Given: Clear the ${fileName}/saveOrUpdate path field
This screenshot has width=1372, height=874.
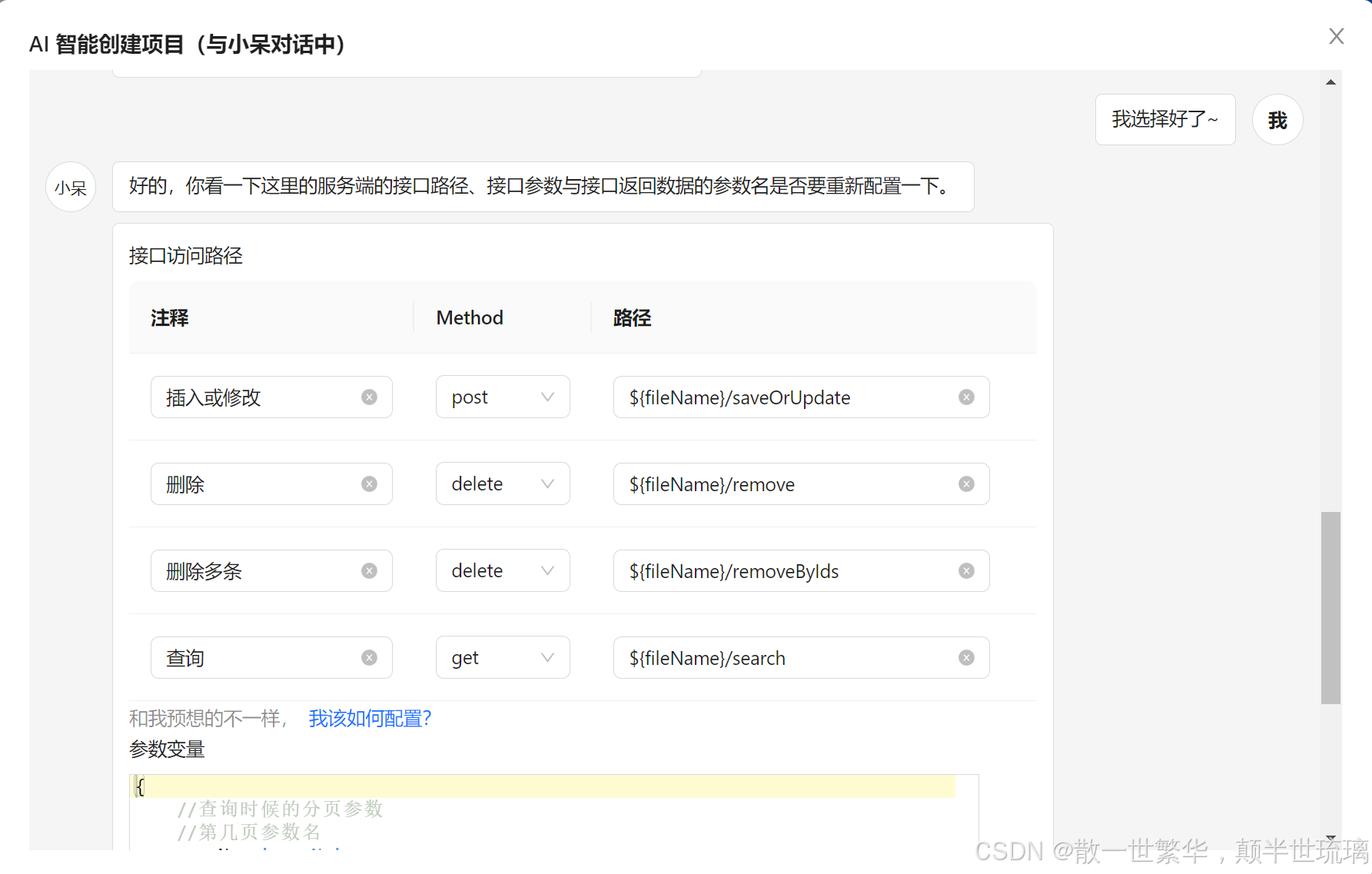Looking at the screenshot, I should (966, 397).
